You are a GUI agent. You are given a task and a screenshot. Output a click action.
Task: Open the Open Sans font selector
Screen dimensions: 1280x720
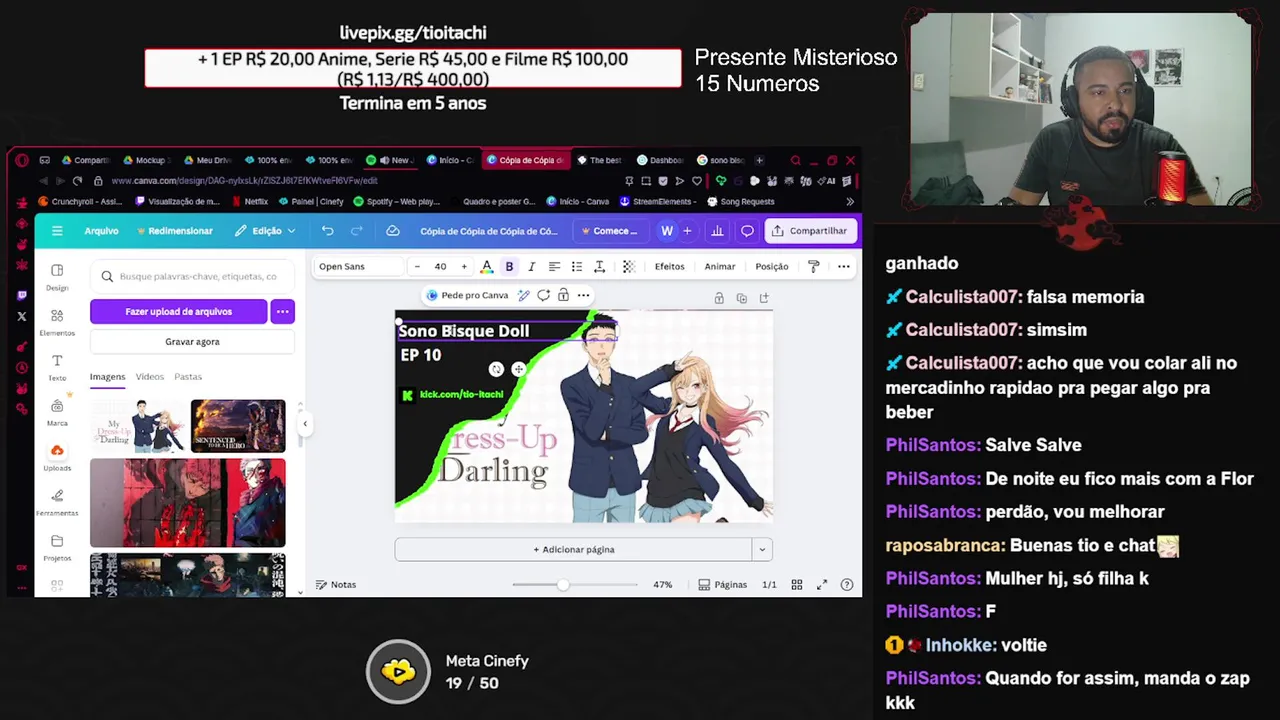click(x=358, y=267)
